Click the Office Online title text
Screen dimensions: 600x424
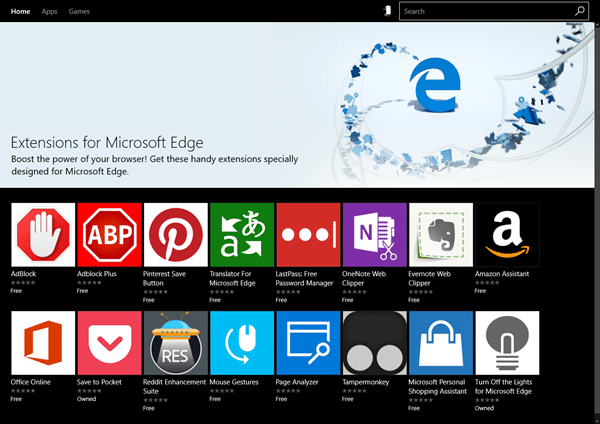[31, 382]
